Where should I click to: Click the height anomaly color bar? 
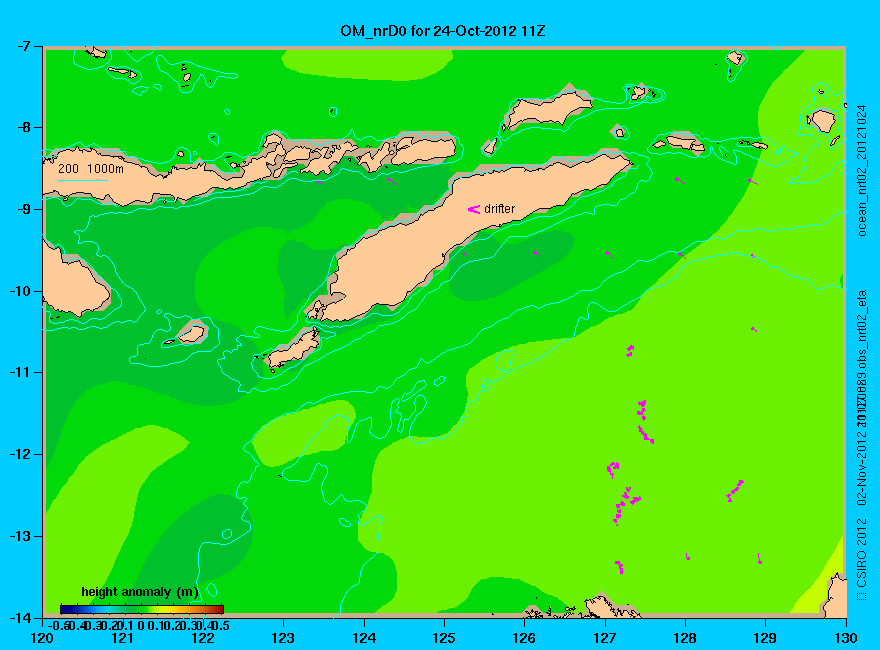(x=142, y=609)
